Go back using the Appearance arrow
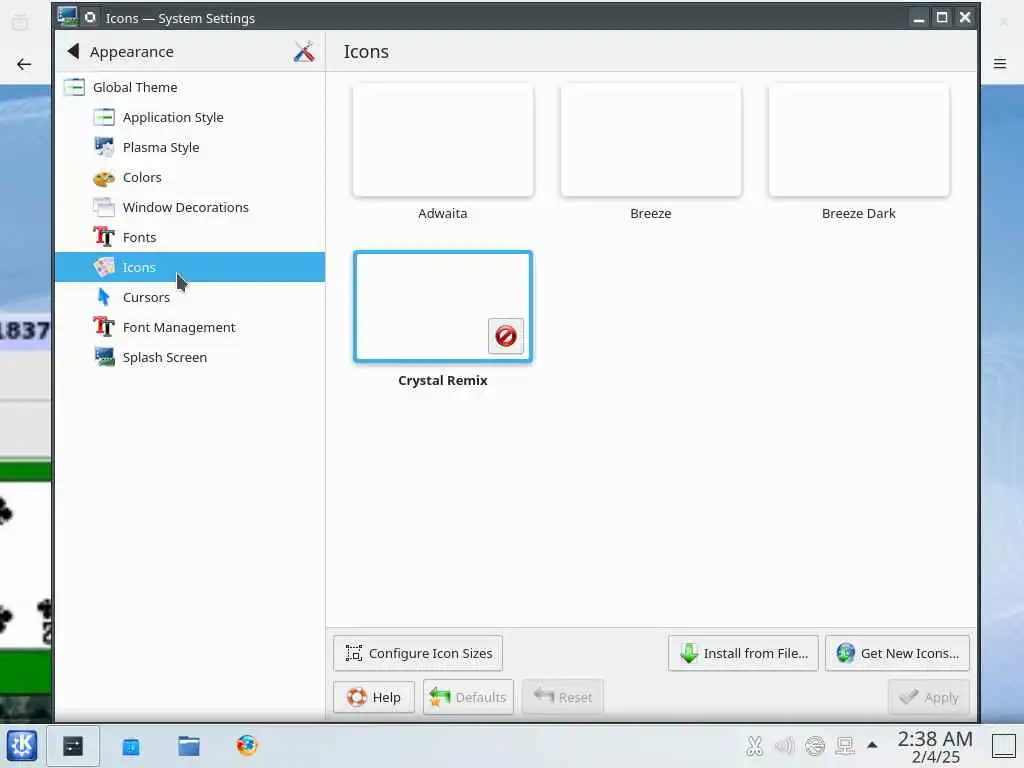Screen dimensions: 1024x768 click(73, 51)
